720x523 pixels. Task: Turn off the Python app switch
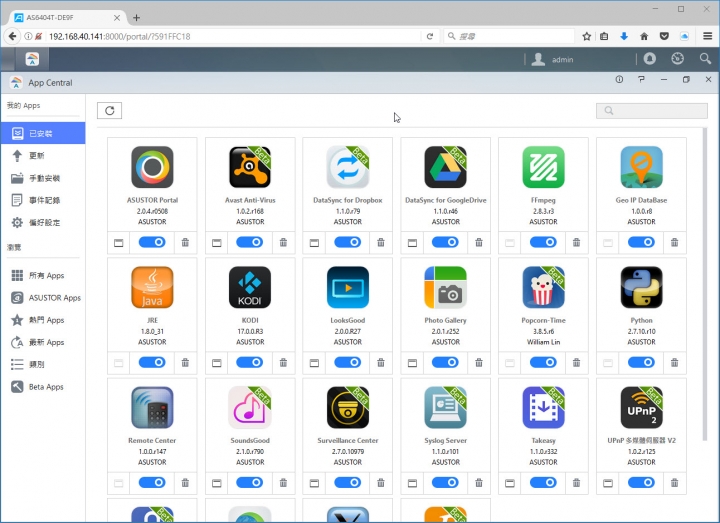641,362
